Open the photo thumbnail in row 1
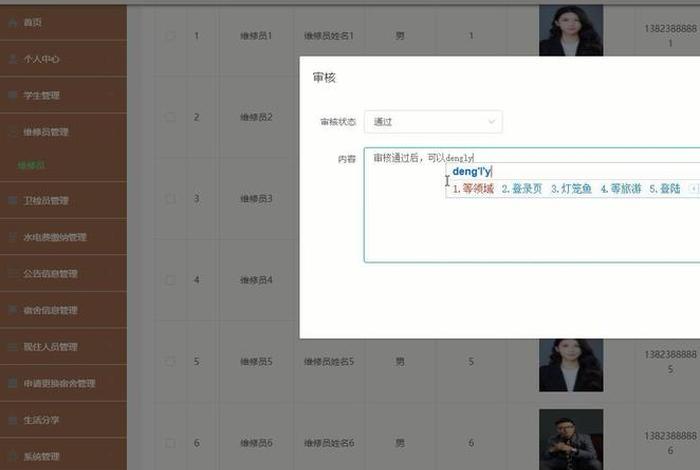 571,30
